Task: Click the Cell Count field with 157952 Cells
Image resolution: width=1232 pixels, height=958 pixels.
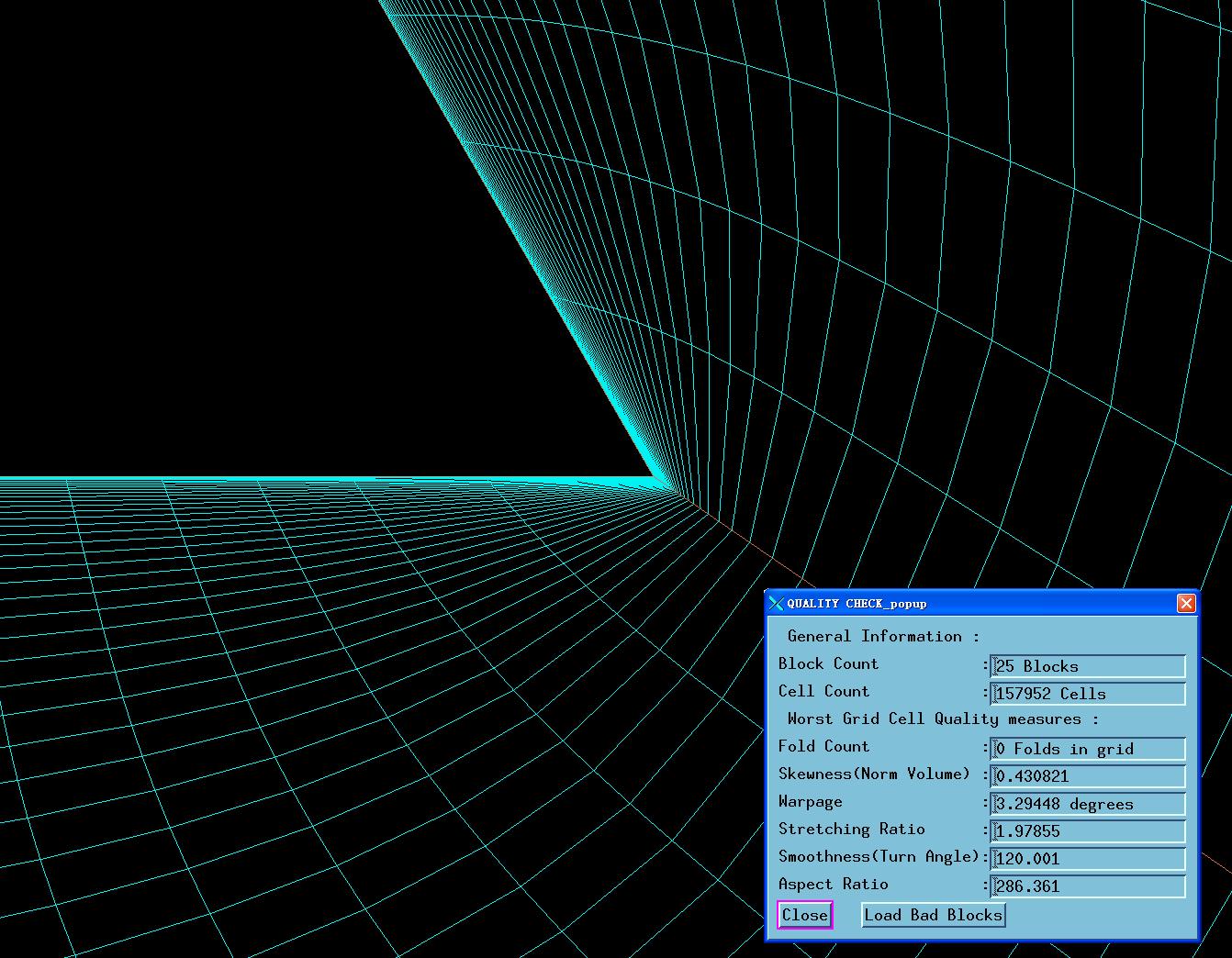Action: point(1088,694)
